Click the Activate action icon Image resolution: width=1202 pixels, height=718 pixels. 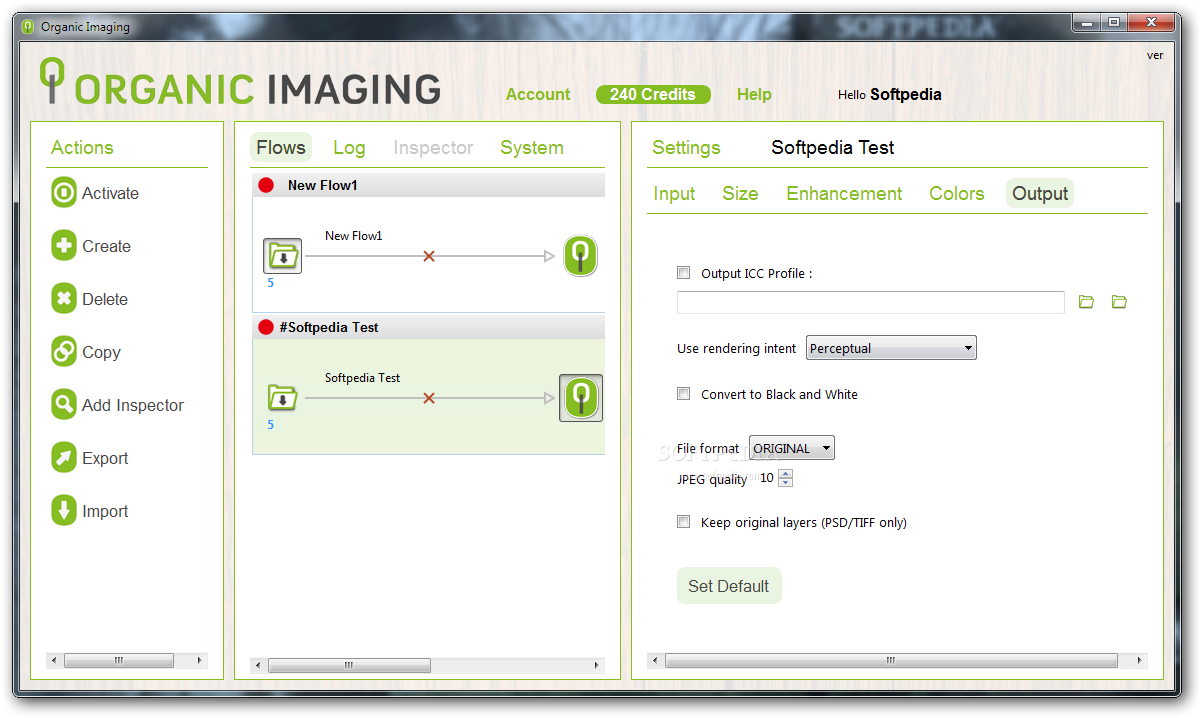click(x=64, y=193)
